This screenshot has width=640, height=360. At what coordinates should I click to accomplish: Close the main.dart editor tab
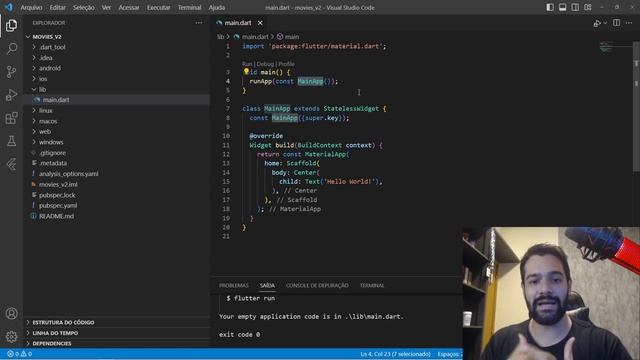(260, 23)
